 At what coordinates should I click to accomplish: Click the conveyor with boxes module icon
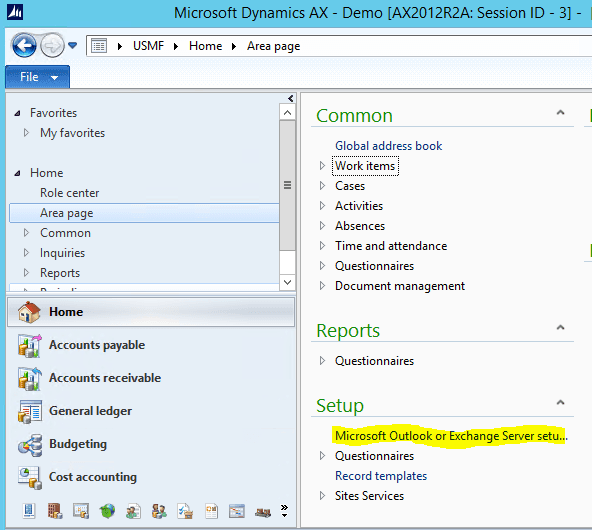263,512
